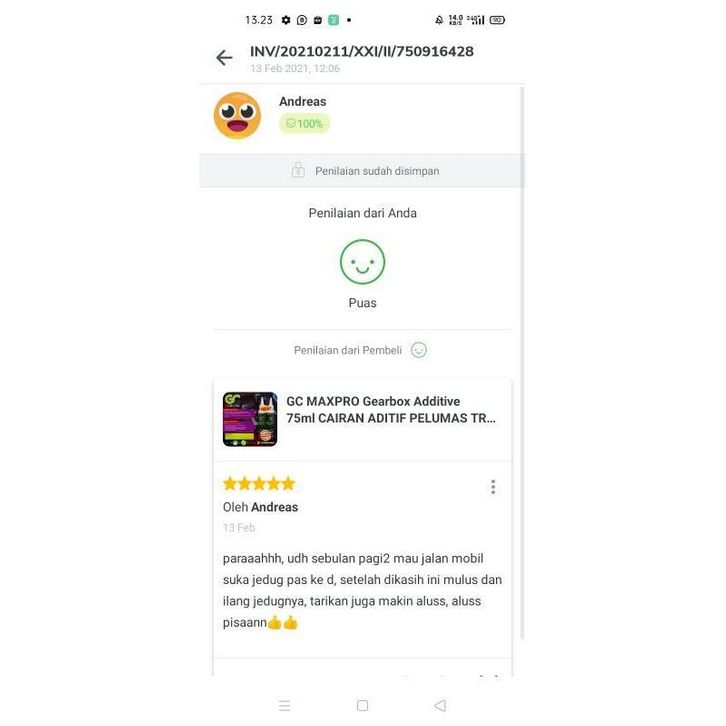Tap the small buyer rating smiley
The image size is (726, 726).
tap(419, 350)
